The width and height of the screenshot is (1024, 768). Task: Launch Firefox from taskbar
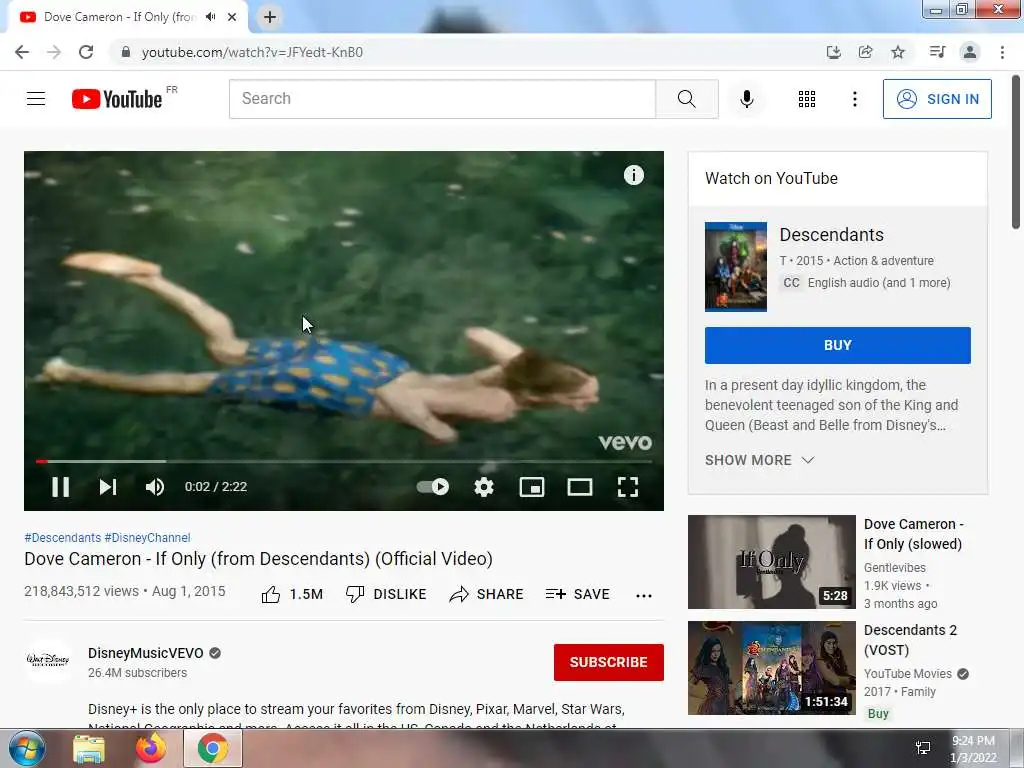pos(151,748)
